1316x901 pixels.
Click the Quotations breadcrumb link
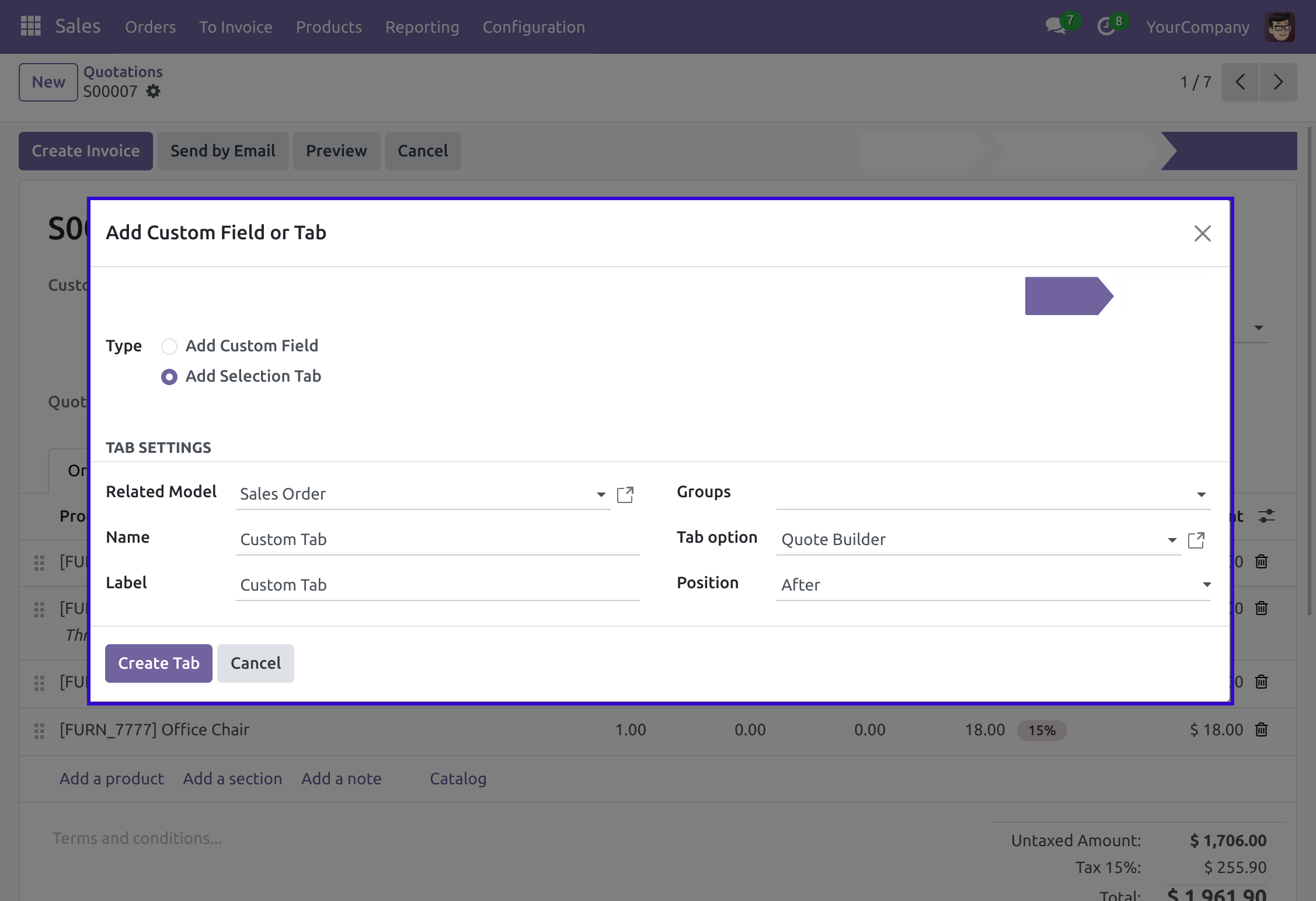click(x=123, y=72)
